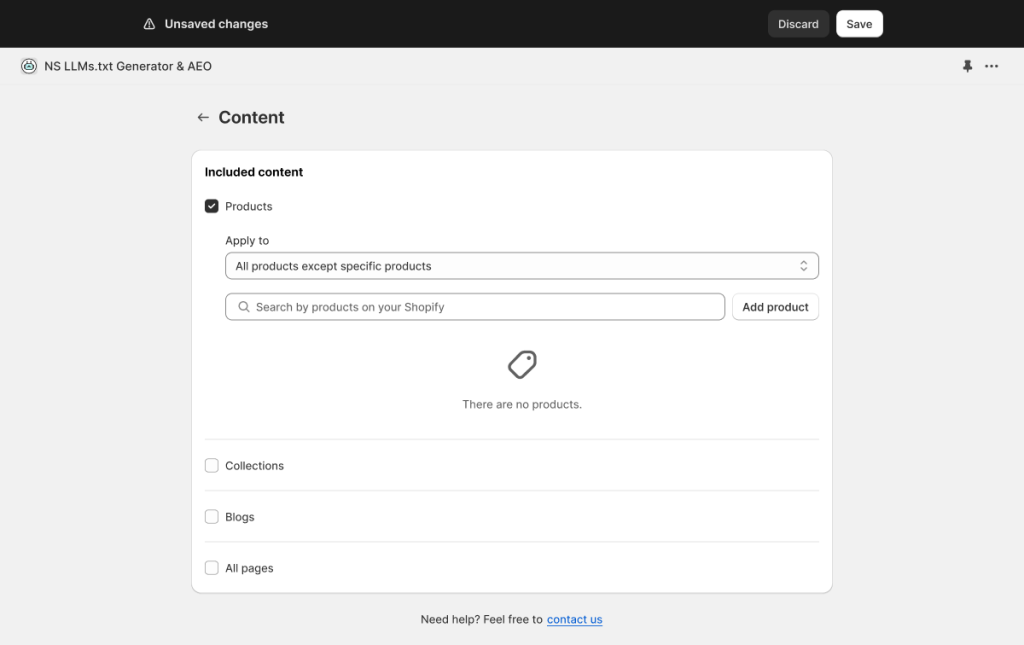This screenshot has height=645, width=1024.
Task: Click the unsaved changes warning icon
Action: coord(150,24)
